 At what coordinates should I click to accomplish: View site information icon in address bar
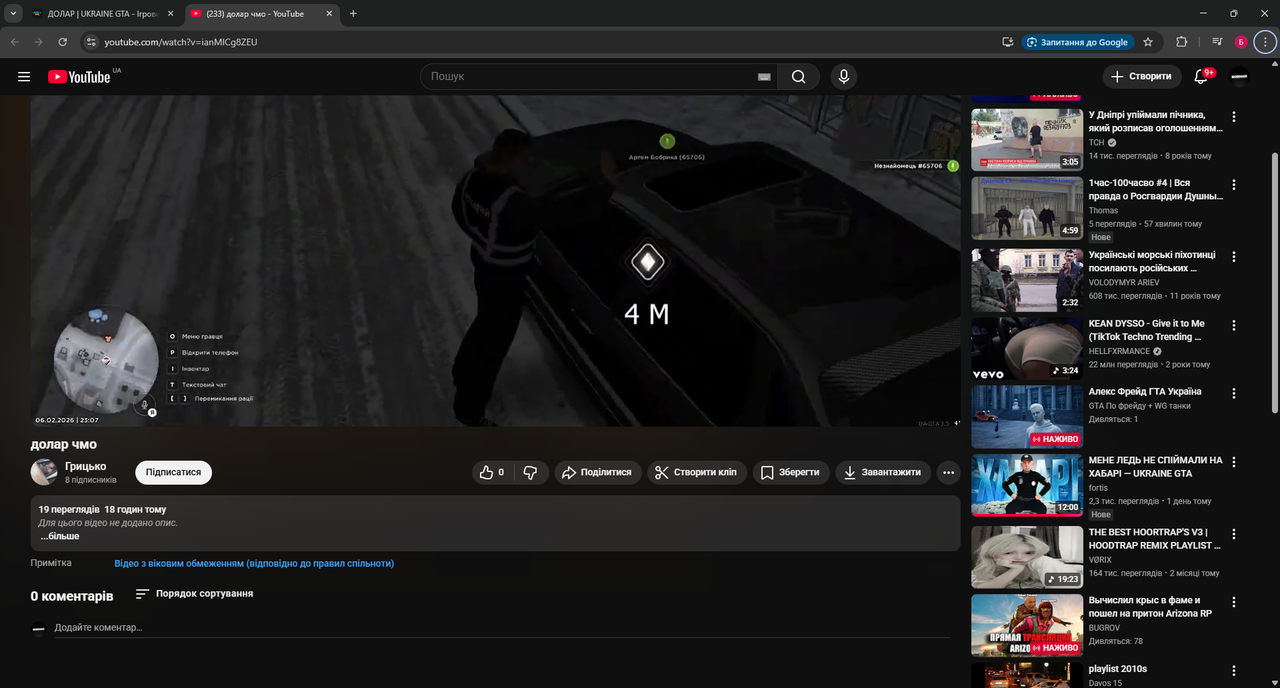[90, 42]
